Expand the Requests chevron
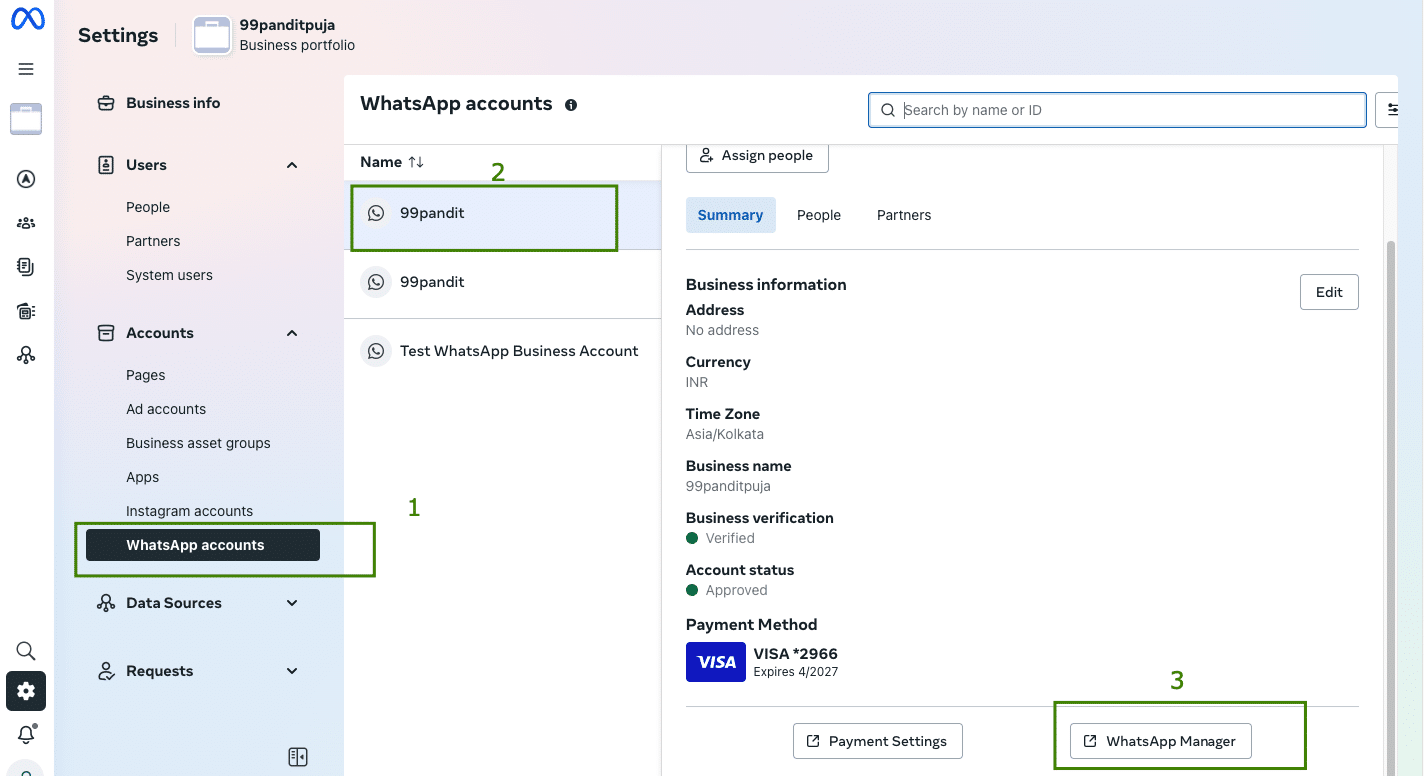This screenshot has width=1424, height=776. (292, 671)
